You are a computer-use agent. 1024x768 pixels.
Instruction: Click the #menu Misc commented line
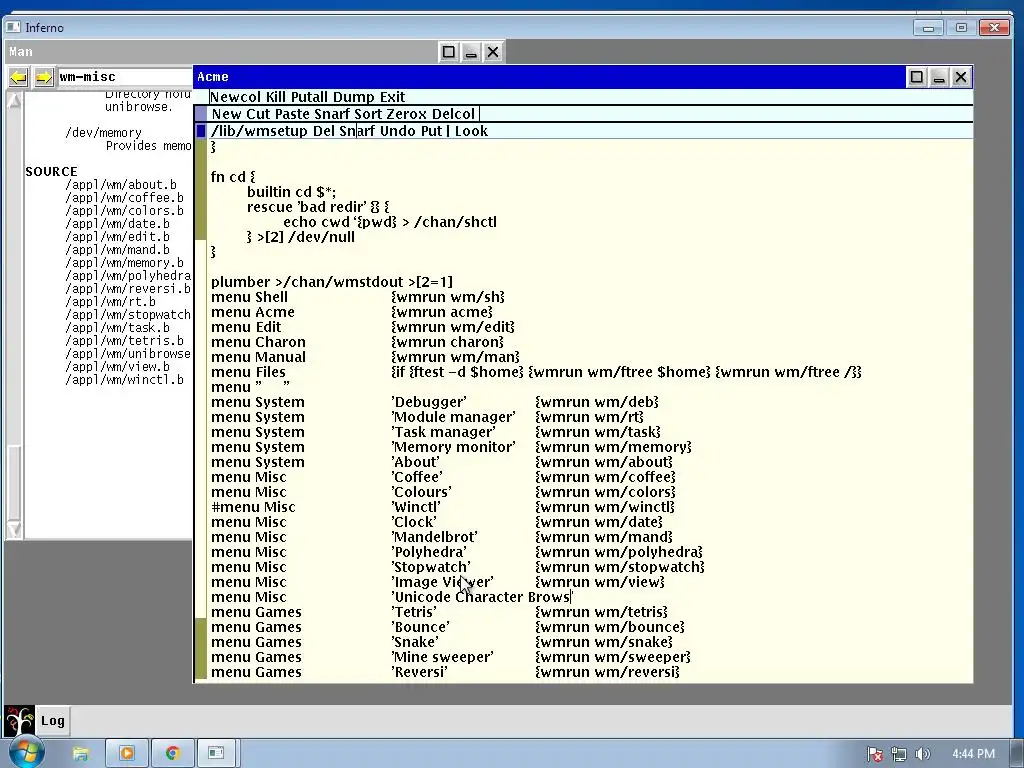click(443, 507)
